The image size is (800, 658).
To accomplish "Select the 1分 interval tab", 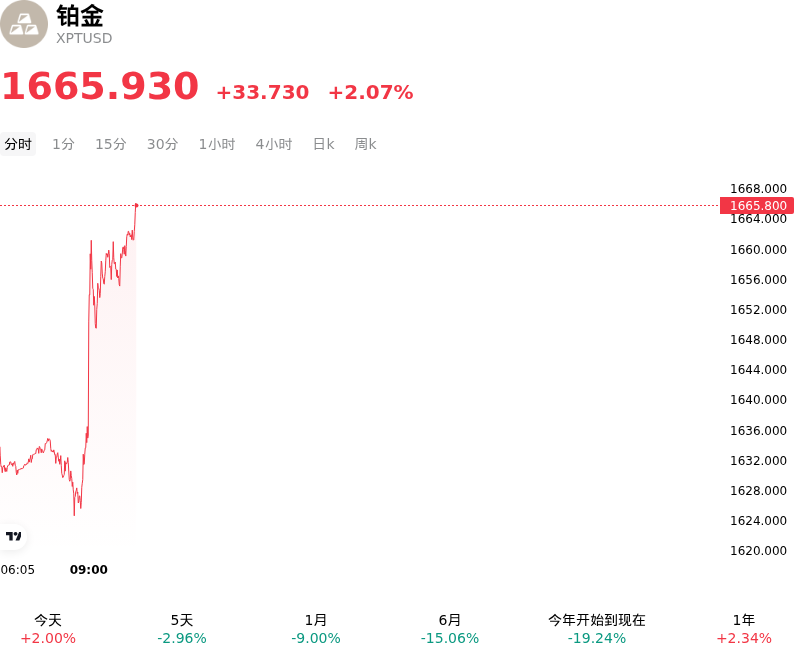I will tap(63, 144).
